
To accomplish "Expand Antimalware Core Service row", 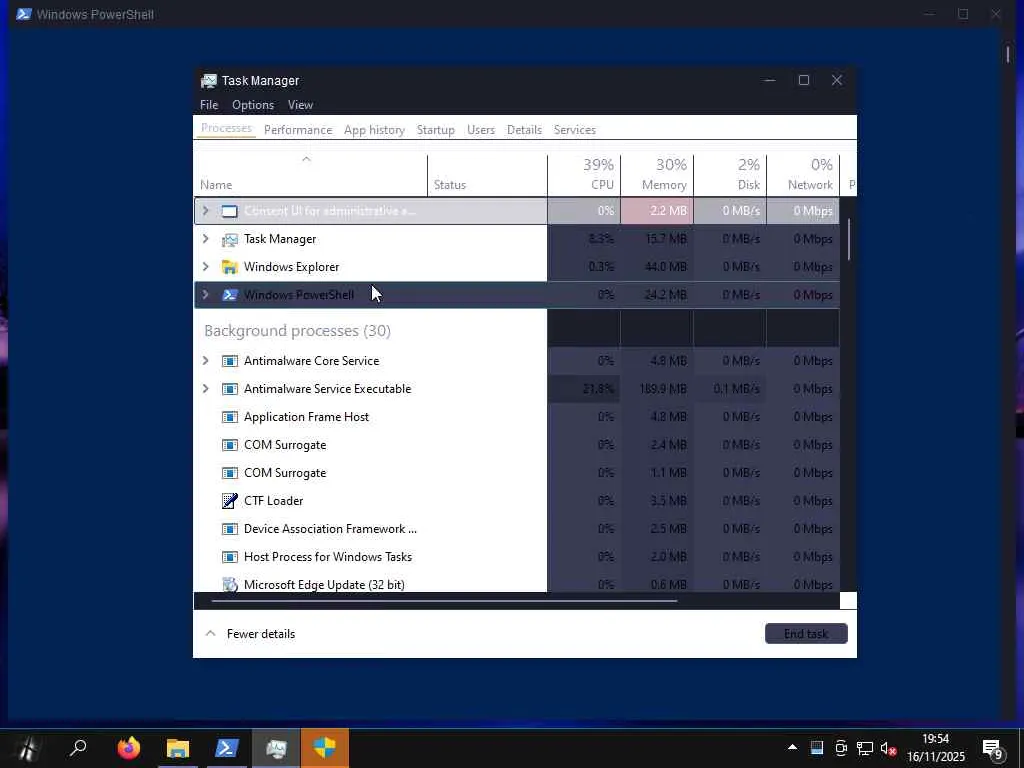I will click(x=206, y=360).
